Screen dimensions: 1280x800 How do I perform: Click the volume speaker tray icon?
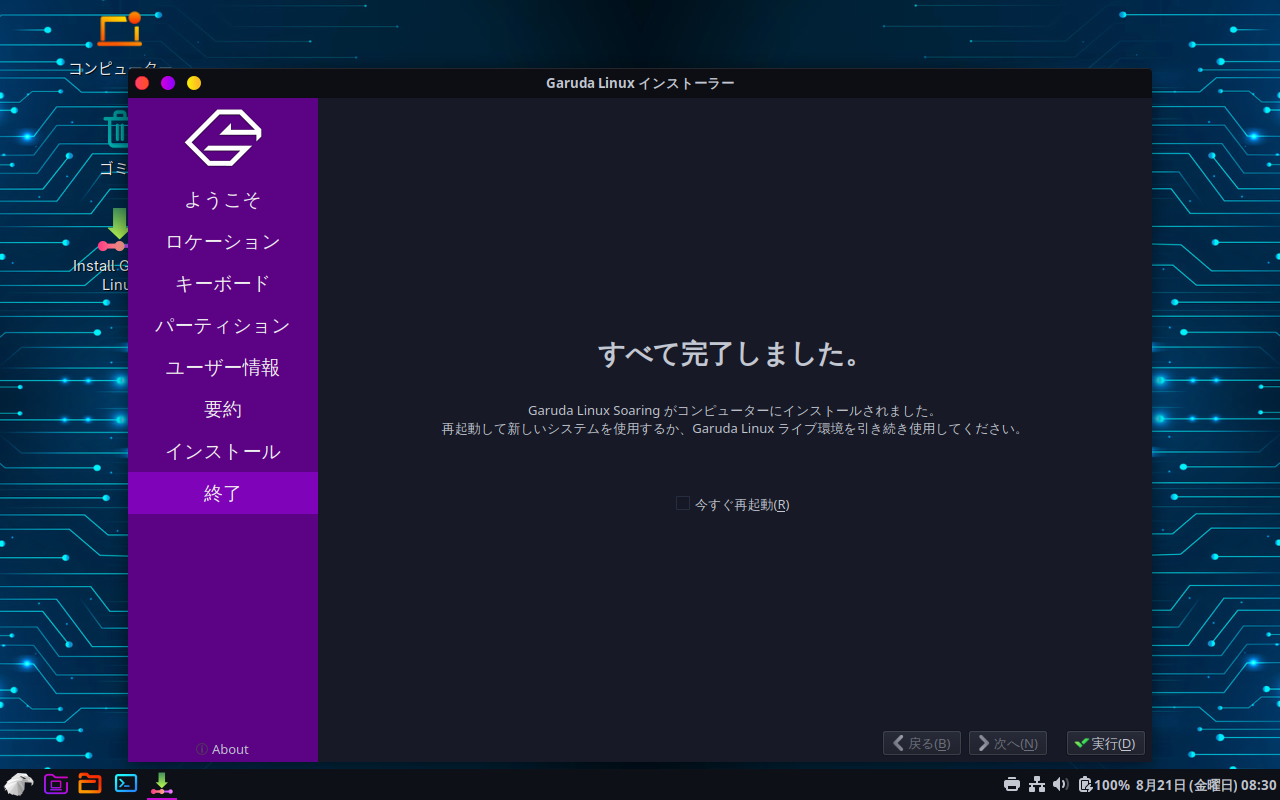pyautogui.click(x=1061, y=785)
